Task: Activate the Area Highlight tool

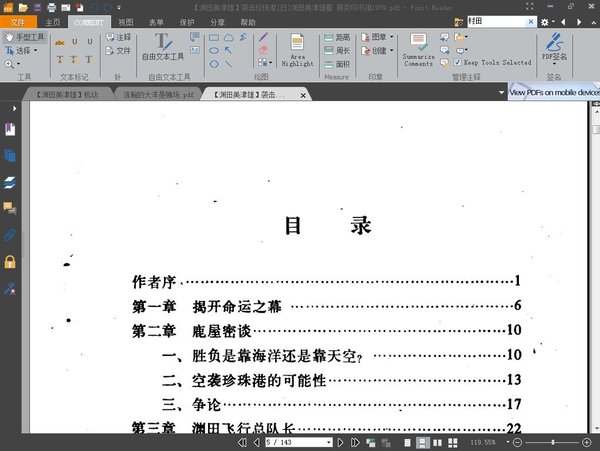Action: coord(297,50)
